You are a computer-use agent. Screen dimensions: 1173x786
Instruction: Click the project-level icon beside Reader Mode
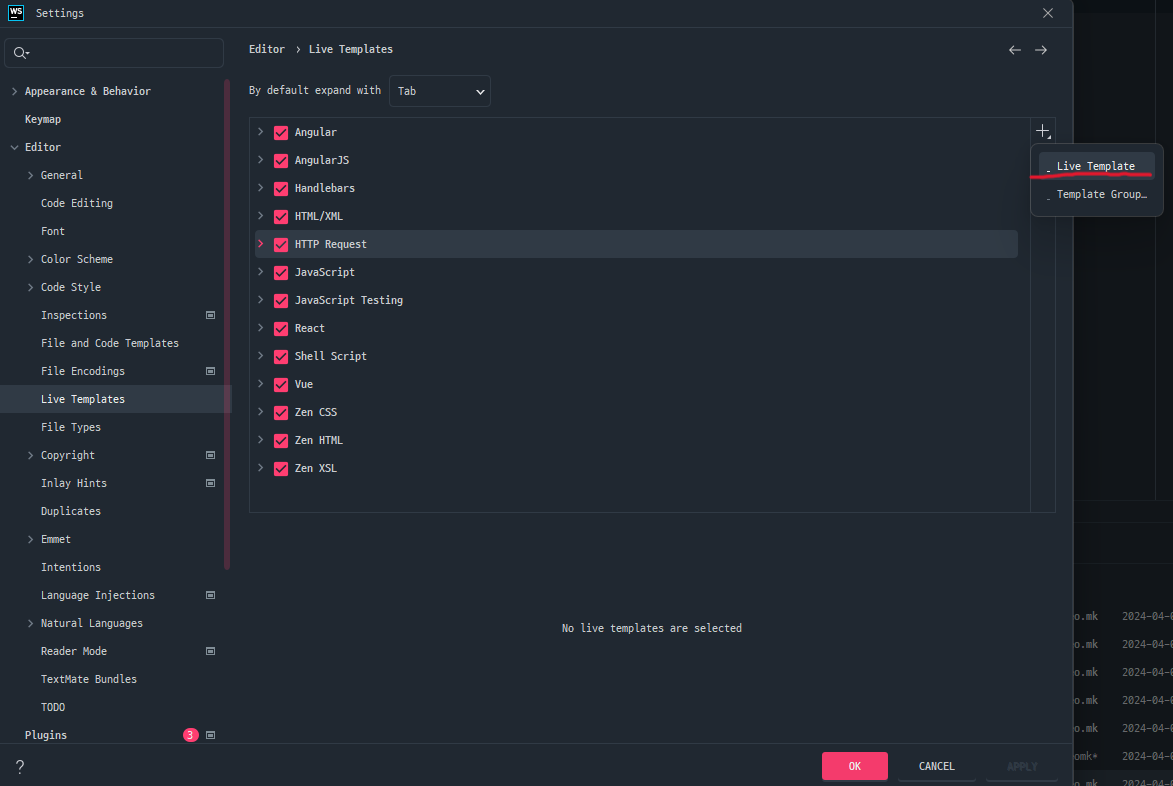pos(210,651)
